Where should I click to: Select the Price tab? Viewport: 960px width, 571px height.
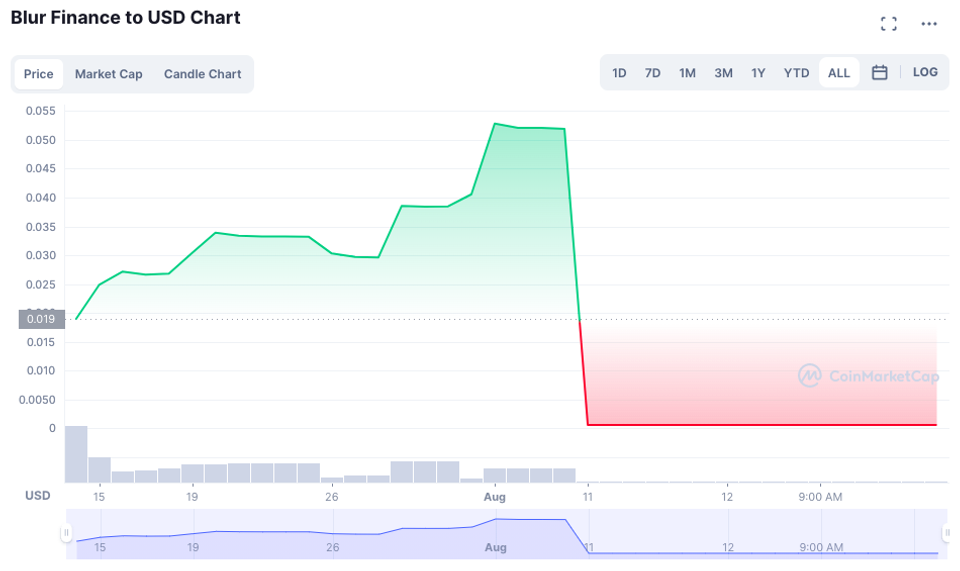(x=39, y=74)
